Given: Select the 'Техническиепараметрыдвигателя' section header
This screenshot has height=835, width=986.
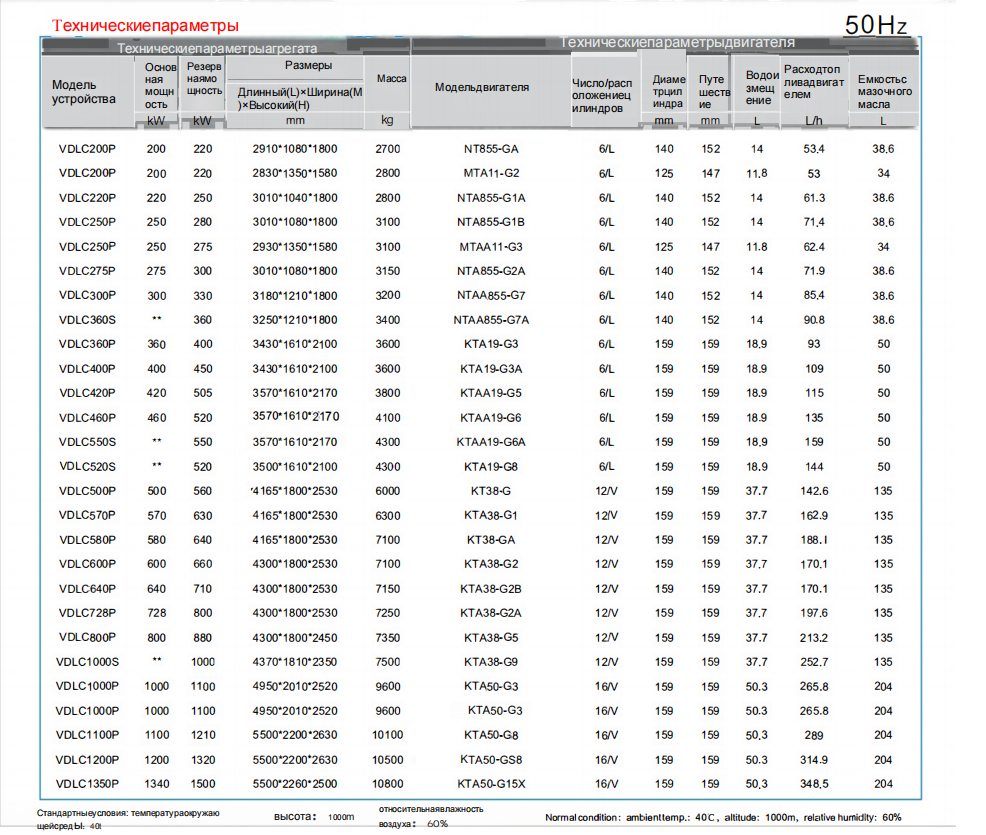Looking at the screenshot, I should [677, 42].
